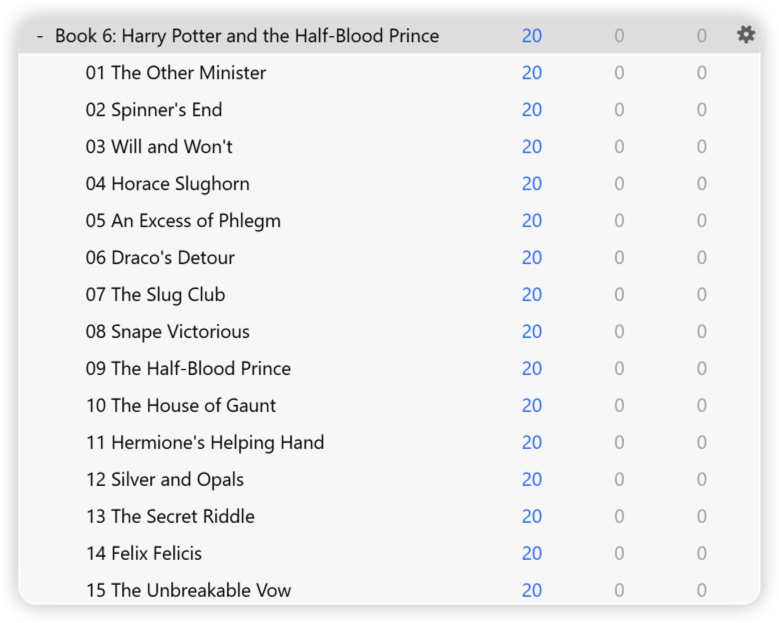Open the gear options for Book 6
The image size is (779, 623).
point(746,35)
